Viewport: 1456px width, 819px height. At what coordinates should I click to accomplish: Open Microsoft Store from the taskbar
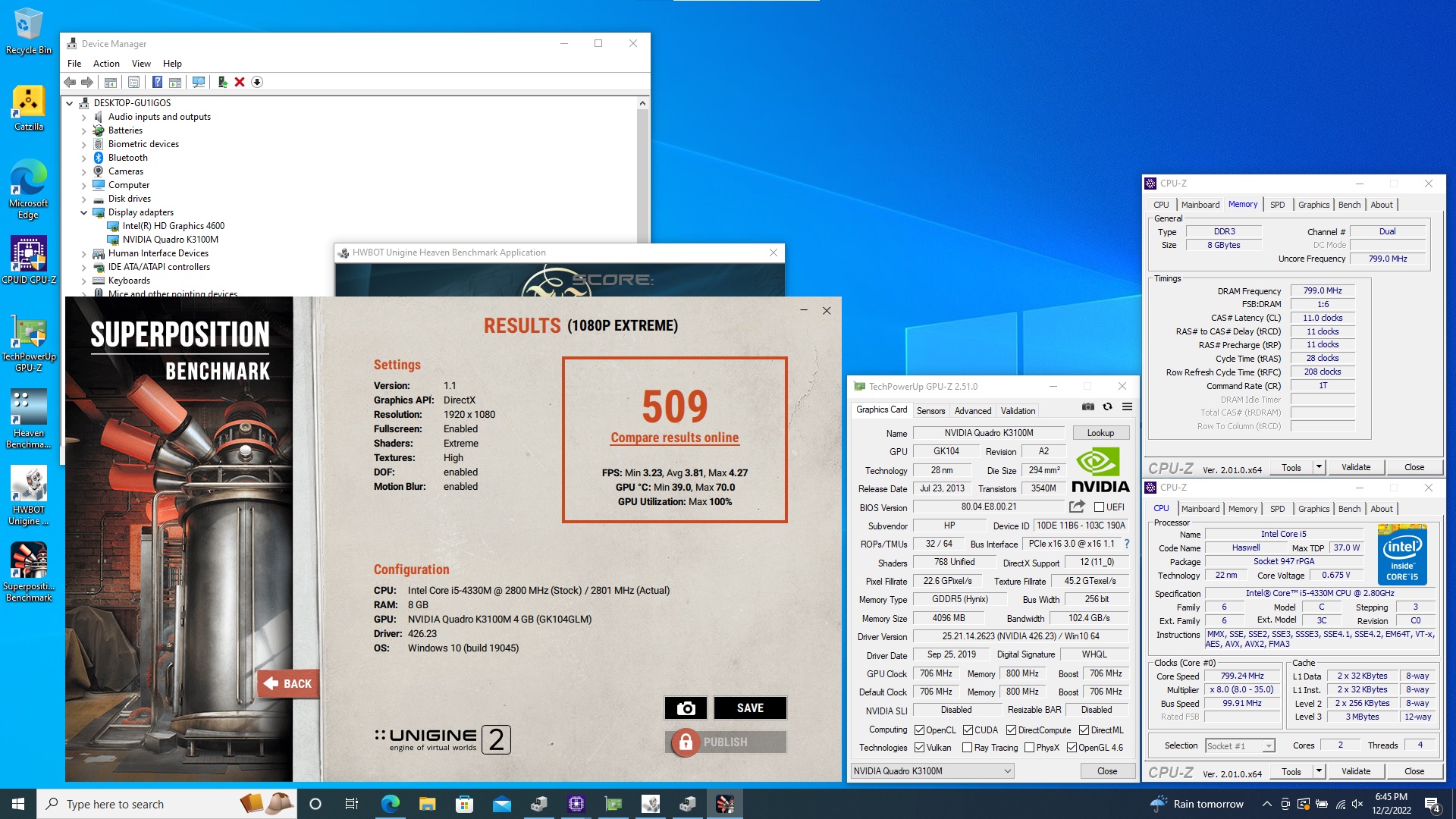coord(464,804)
